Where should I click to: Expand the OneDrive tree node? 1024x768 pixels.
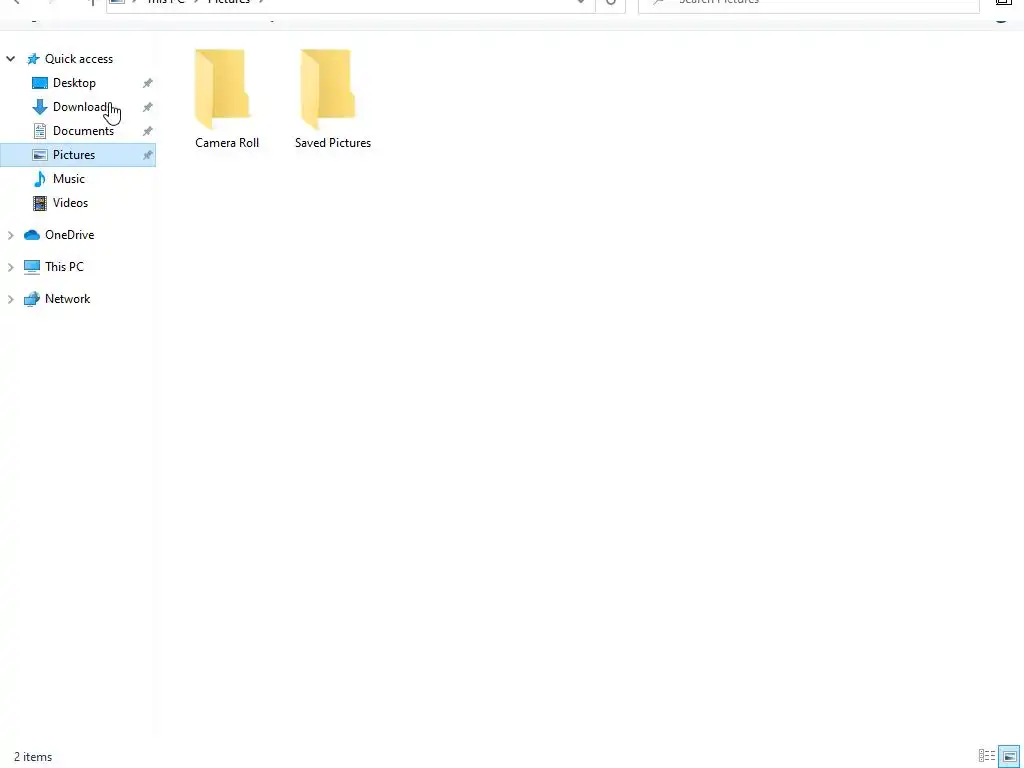coord(10,235)
